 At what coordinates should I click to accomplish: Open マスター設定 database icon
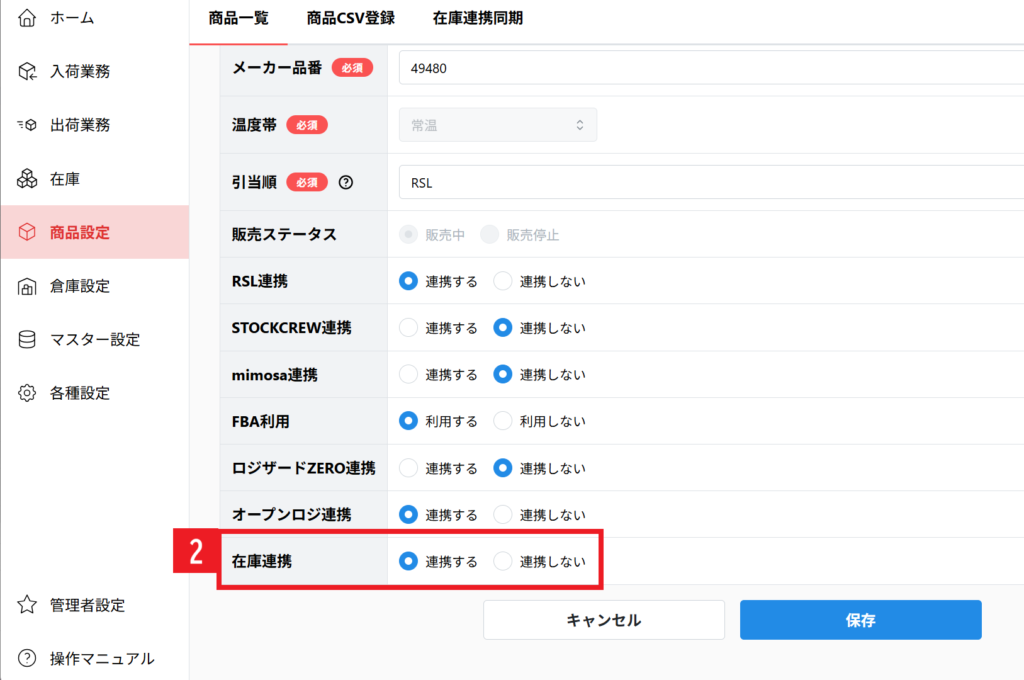click(27, 339)
